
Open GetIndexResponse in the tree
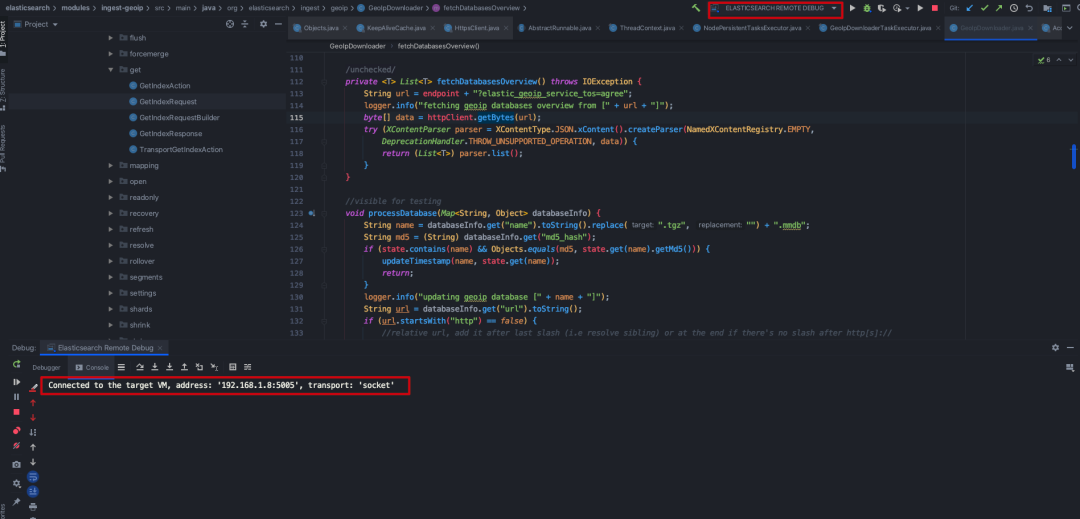point(165,134)
